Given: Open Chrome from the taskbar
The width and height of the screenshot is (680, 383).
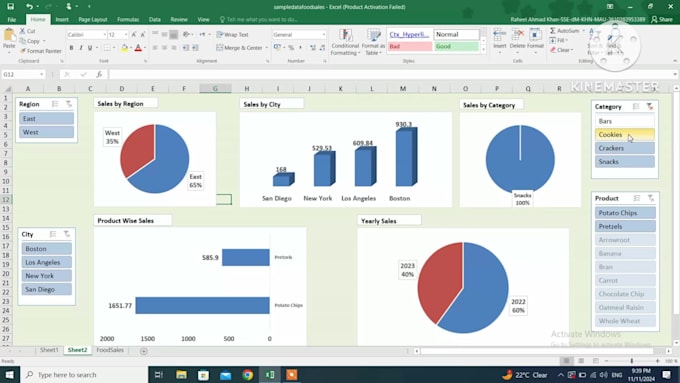Looking at the screenshot, I should (248, 375).
